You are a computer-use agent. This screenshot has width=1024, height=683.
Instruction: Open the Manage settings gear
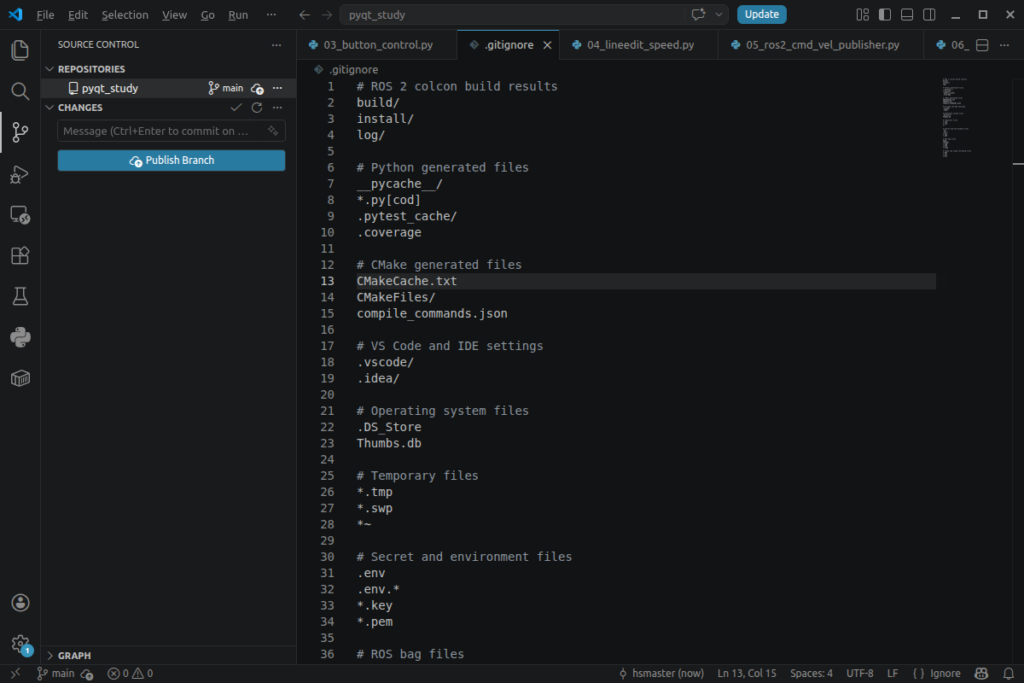(20, 644)
